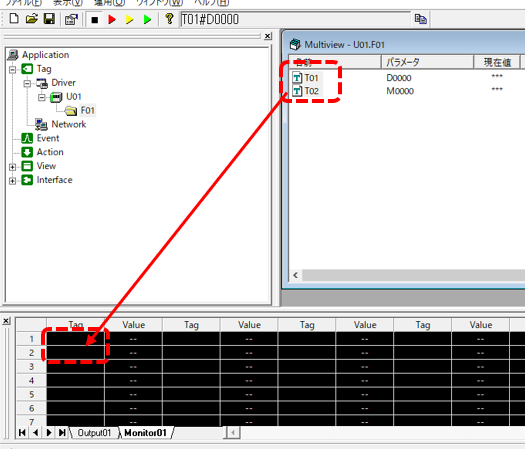The height and width of the screenshot is (449, 525).
Task: Click the red Run arrow
Action: [112, 19]
